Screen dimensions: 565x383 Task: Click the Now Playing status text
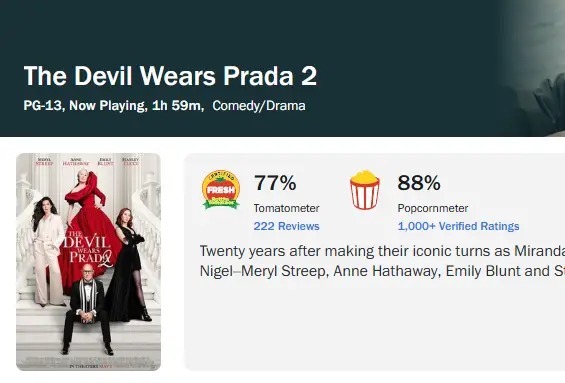pyautogui.click(x=106, y=106)
